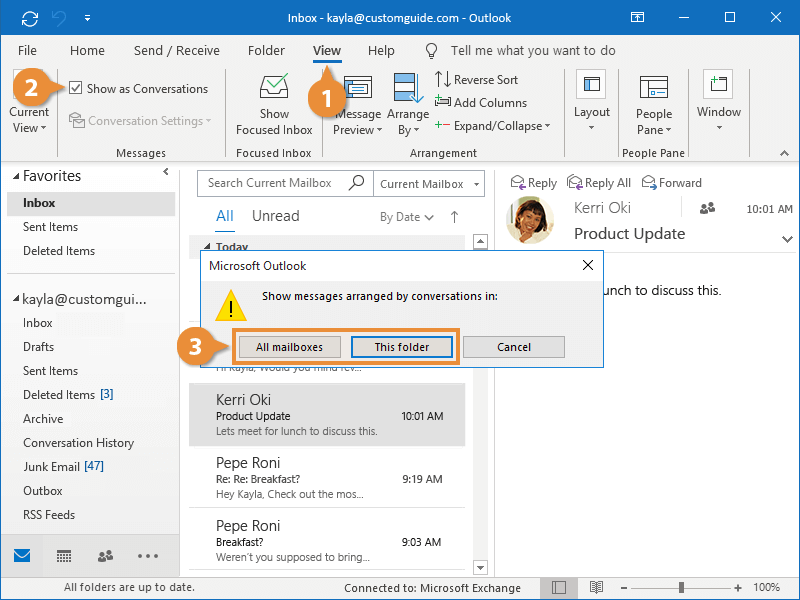The width and height of the screenshot is (800, 600).
Task: Toggle sort order arrow in message list
Action: [x=454, y=217]
